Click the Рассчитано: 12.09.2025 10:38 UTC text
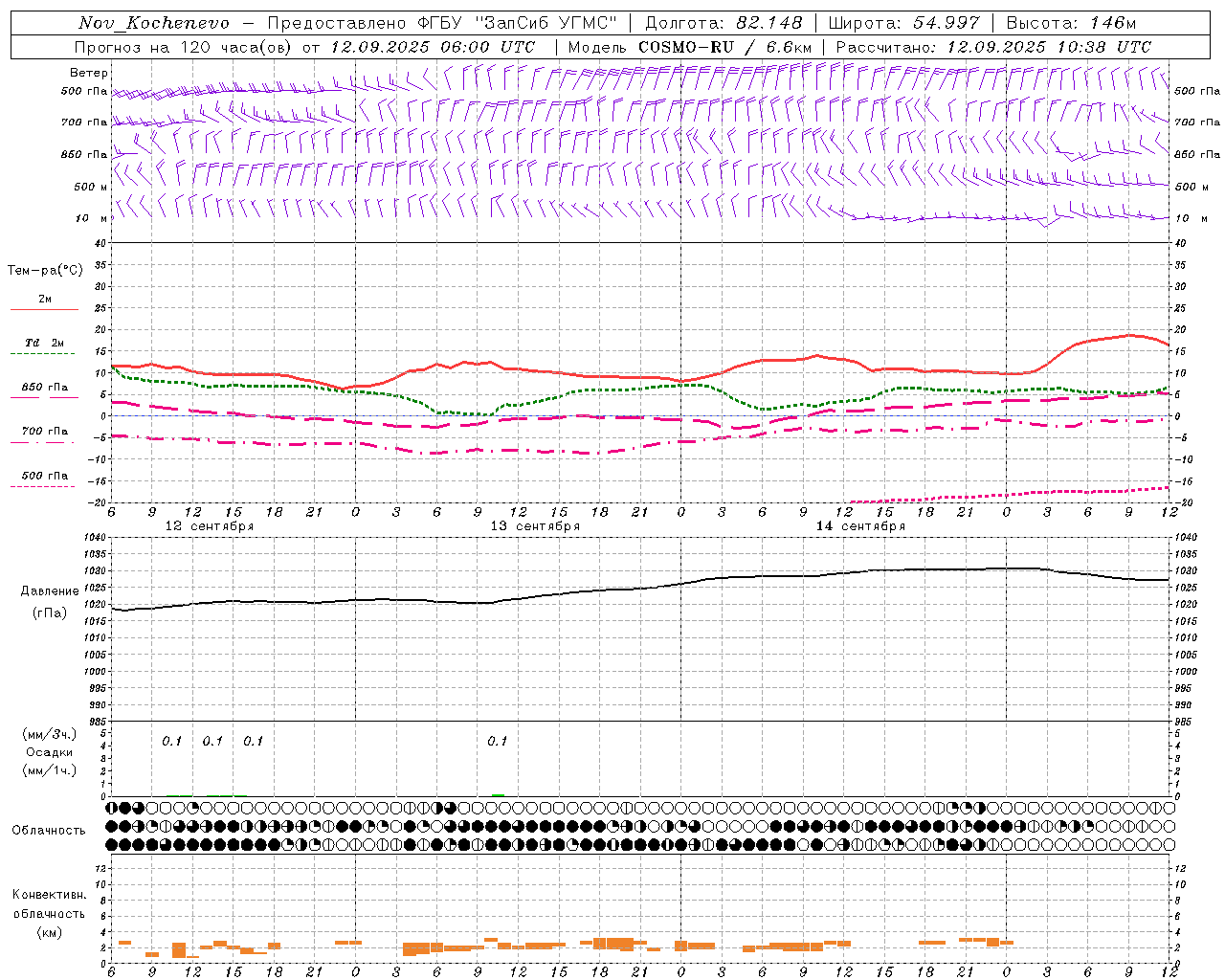The image size is (1225, 980). [x=993, y=47]
